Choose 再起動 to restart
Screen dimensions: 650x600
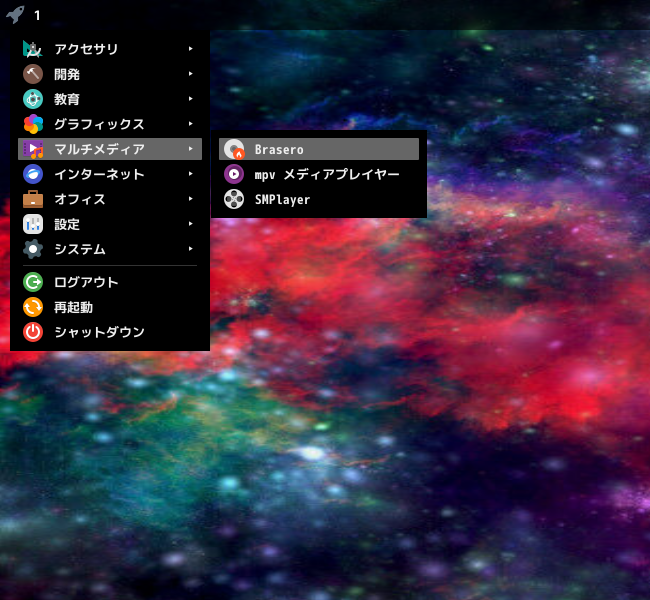[x=110, y=307]
